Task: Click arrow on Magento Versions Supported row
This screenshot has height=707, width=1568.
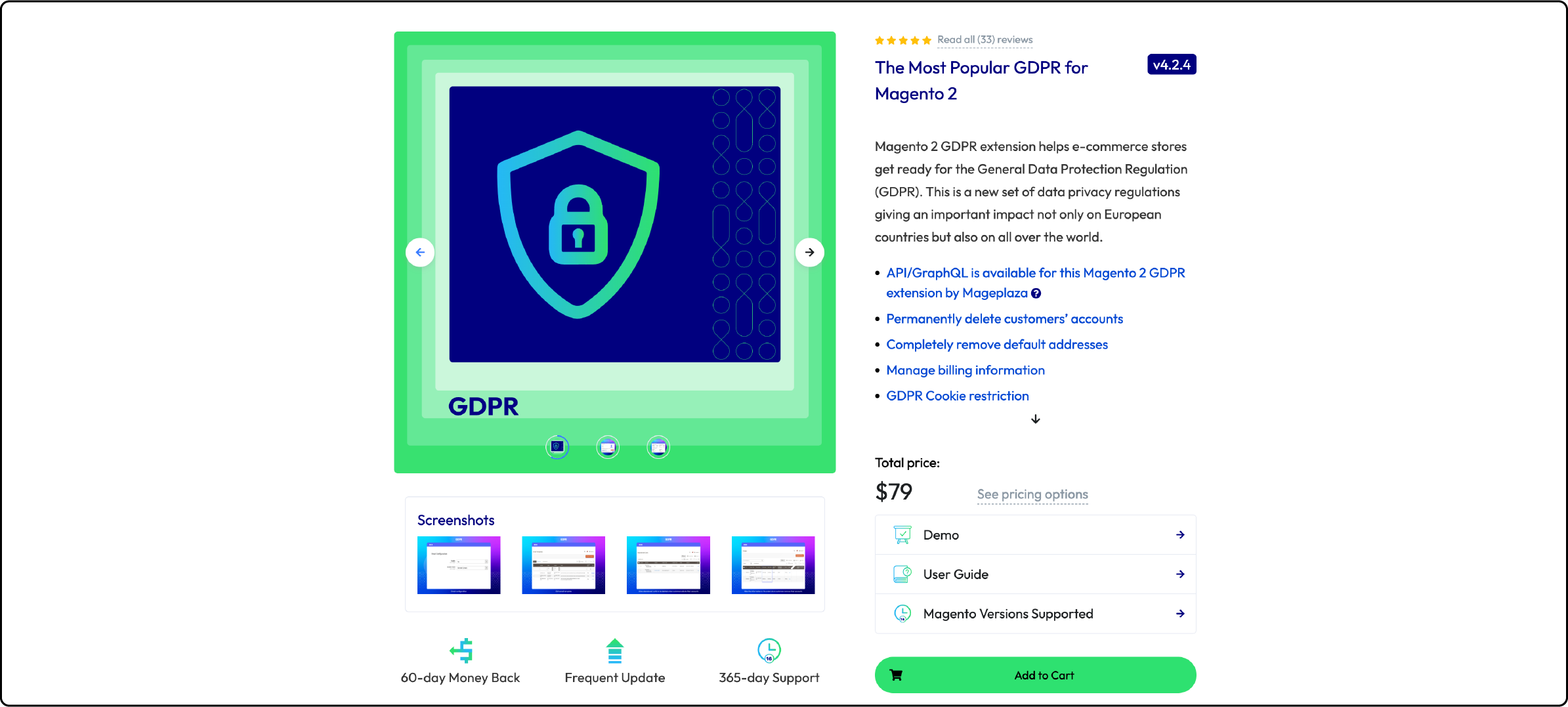Action: click(x=1180, y=614)
